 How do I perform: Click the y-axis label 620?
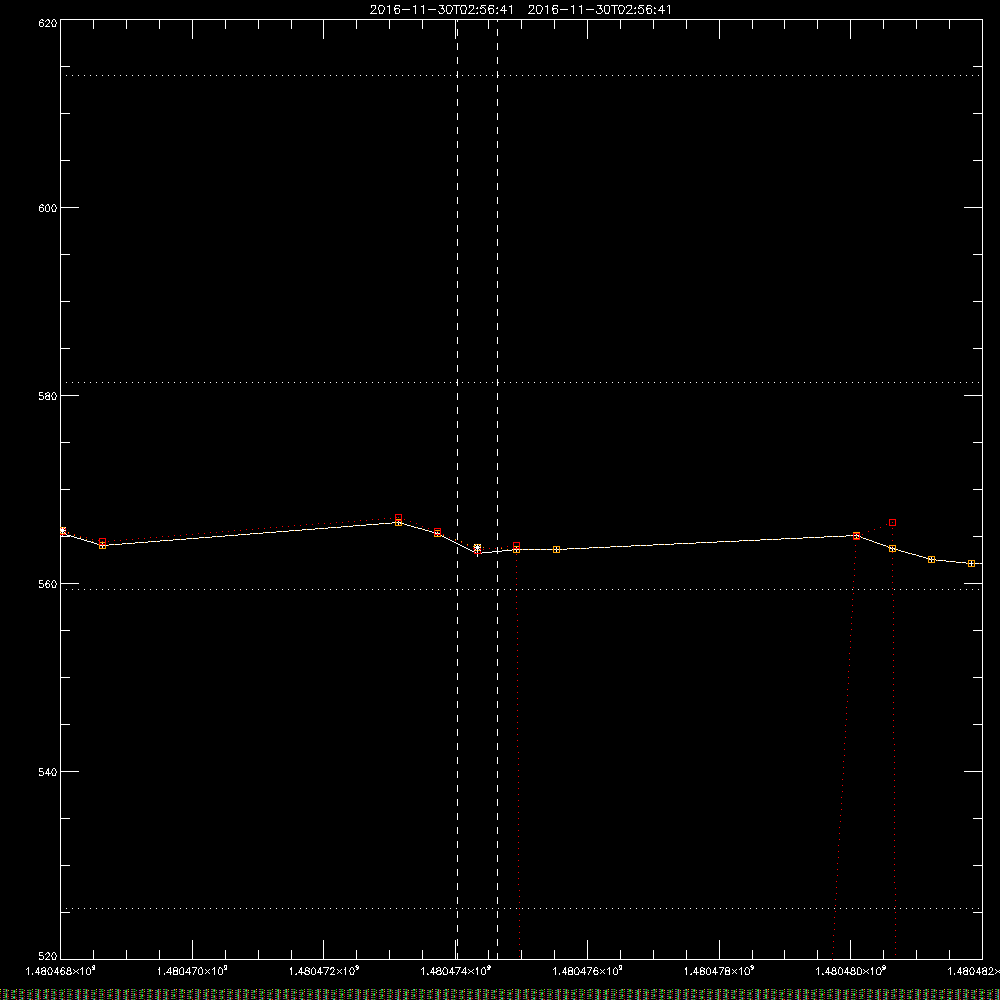coord(48,23)
